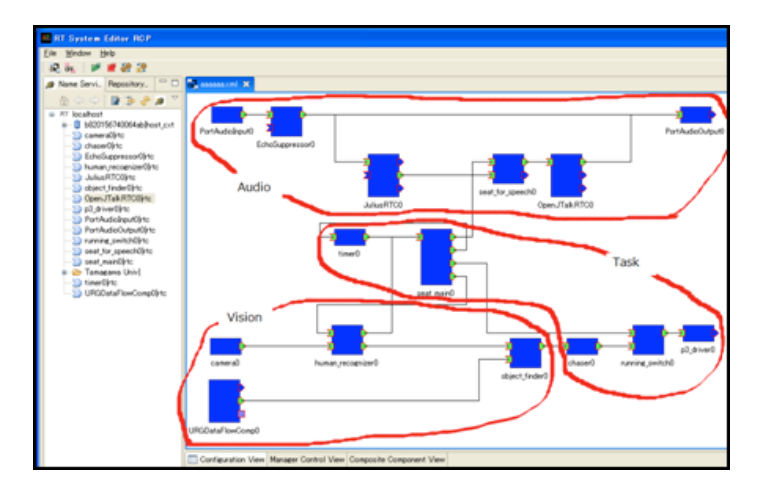Select the p3_driver0 component block
This screenshot has height=492, width=759.
pos(698,333)
